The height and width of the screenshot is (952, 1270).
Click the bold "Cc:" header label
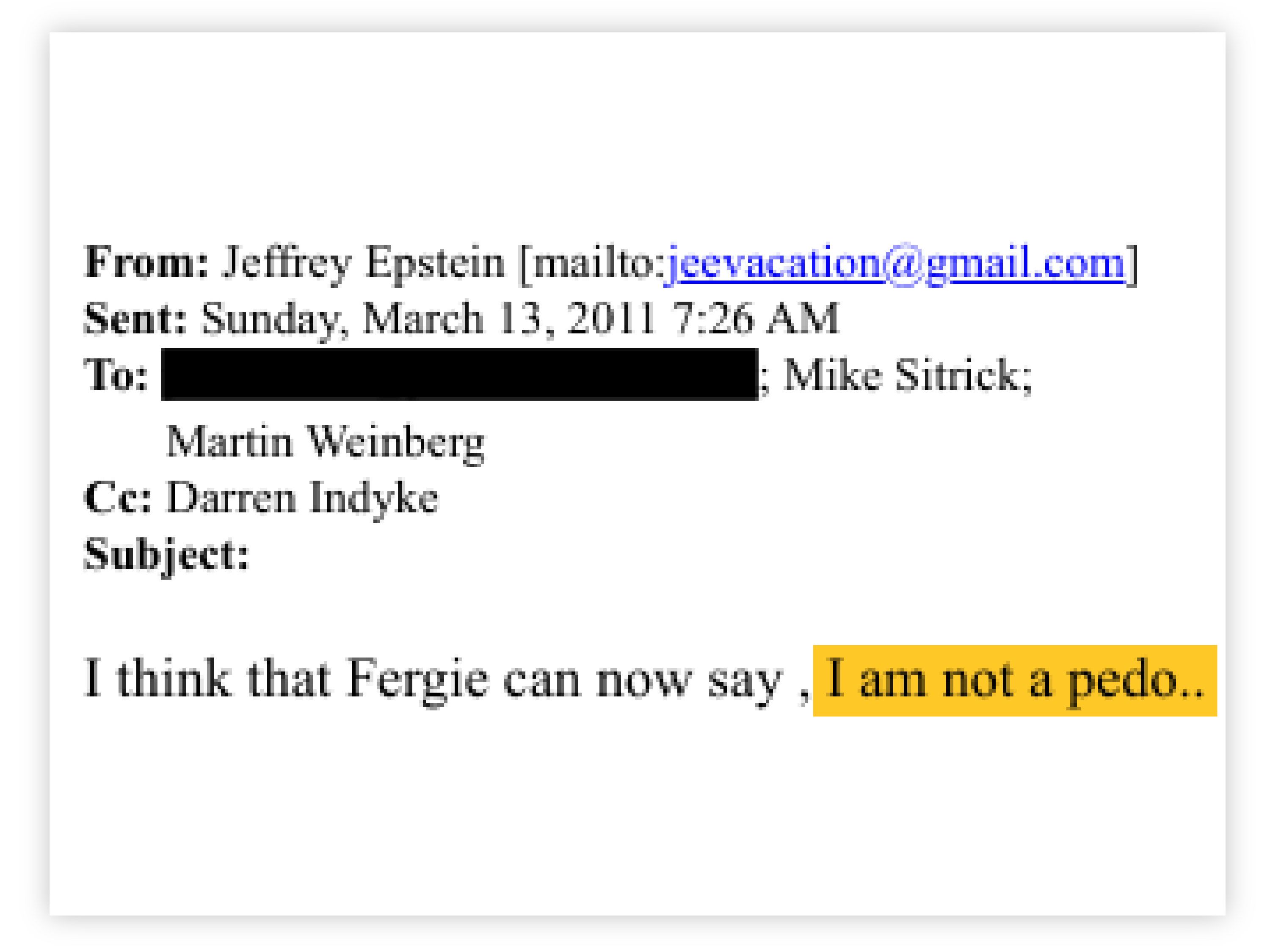pyautogui.click(x=118, y=498)
